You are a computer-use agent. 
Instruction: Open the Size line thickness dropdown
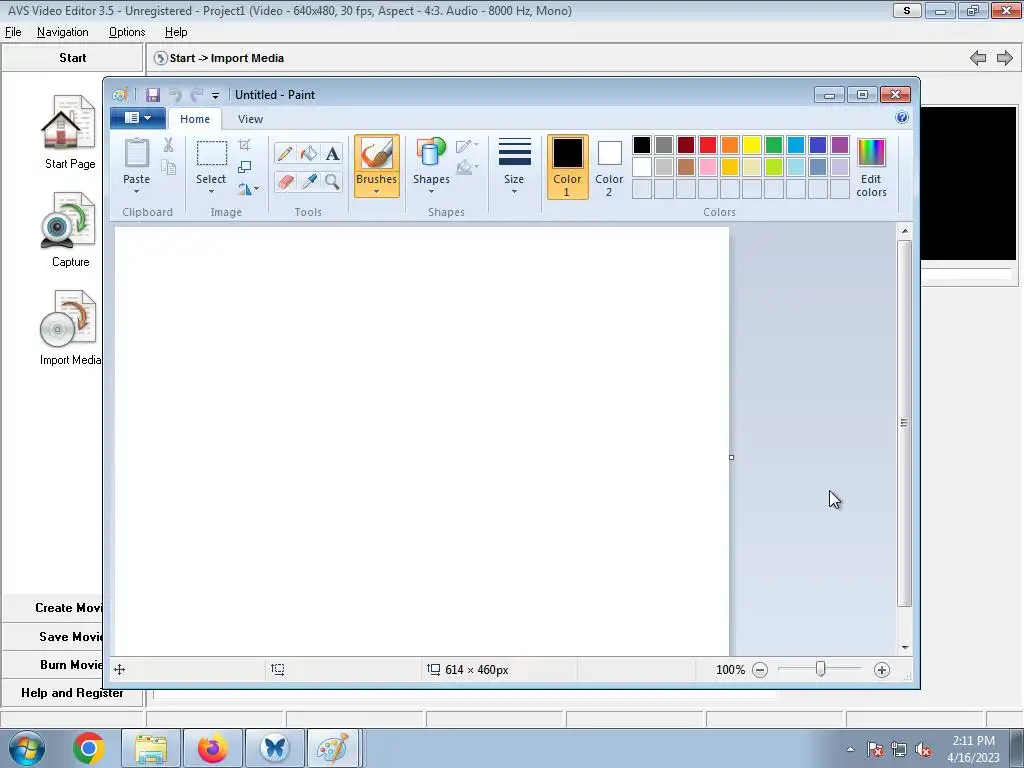pos(514,166)
